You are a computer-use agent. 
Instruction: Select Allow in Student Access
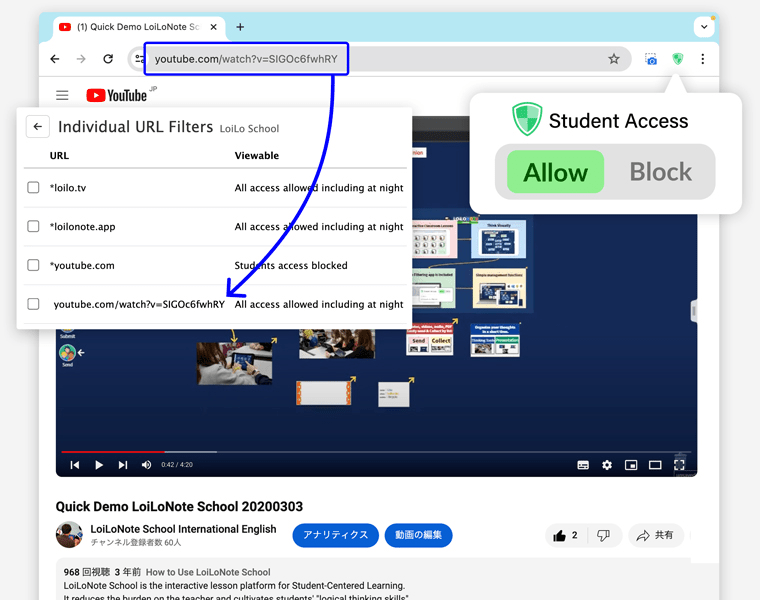(x=555, y=172)
